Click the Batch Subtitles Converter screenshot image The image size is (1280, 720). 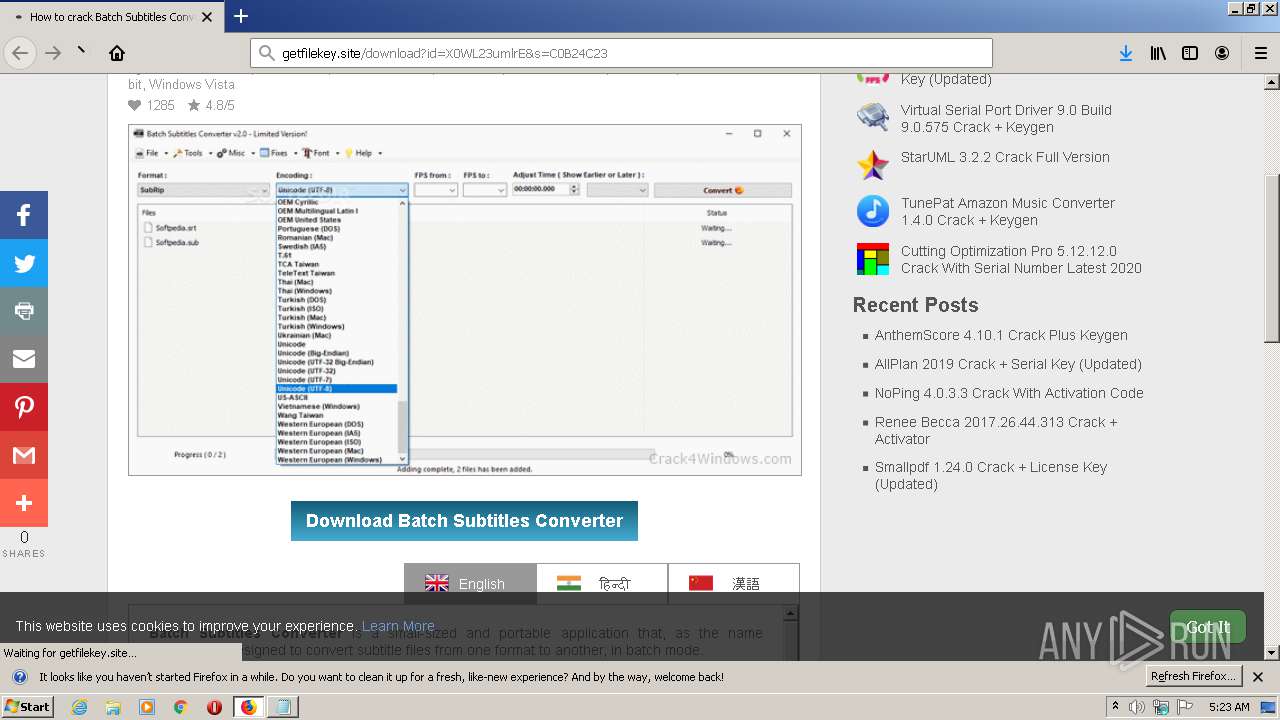tap(465, 300)
